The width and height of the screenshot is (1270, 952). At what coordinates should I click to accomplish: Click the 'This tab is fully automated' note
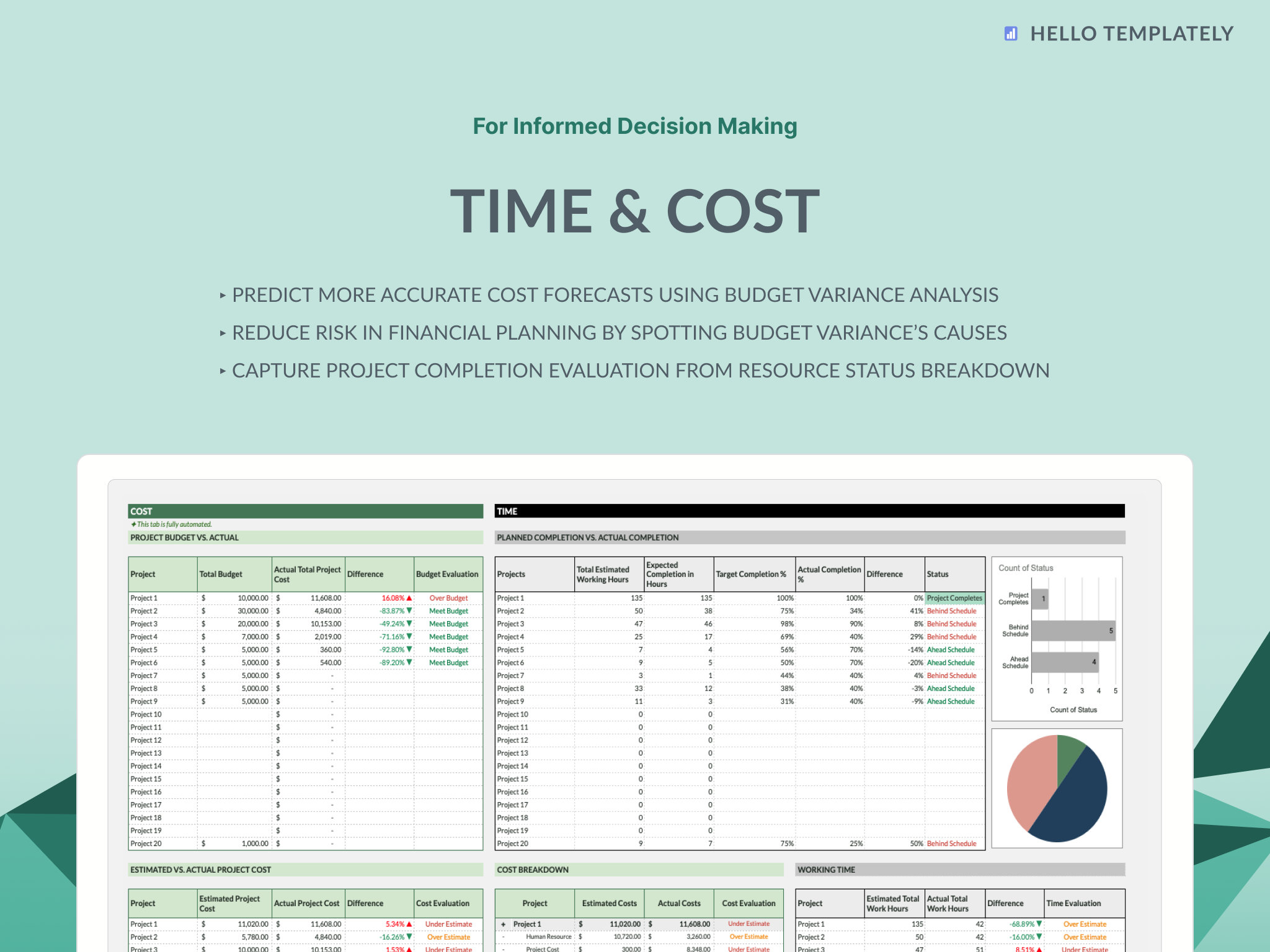172,524
